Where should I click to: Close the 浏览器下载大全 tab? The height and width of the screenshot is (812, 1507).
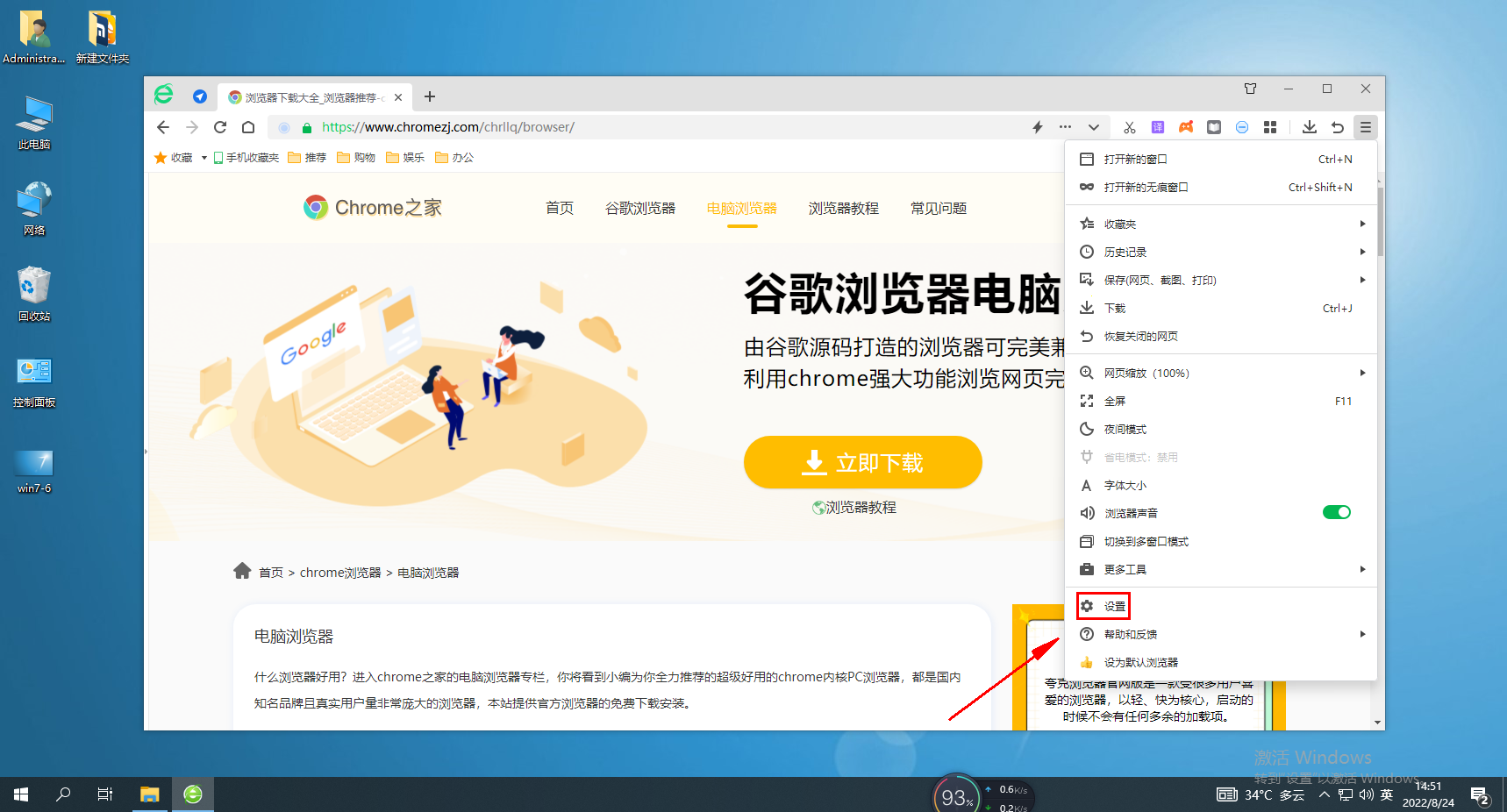click(398, 97)
